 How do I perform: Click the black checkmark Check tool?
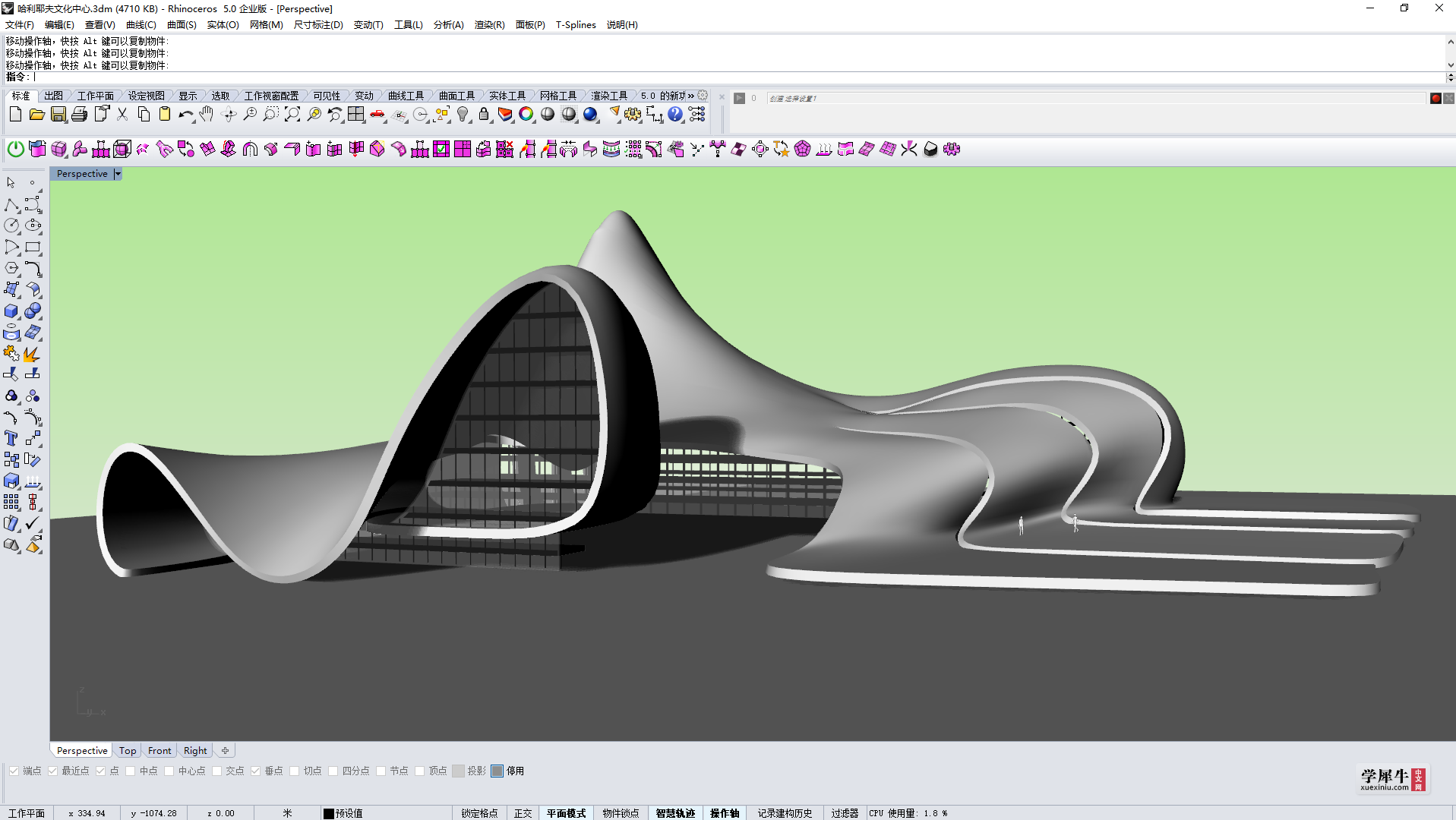tap(33, 523)
